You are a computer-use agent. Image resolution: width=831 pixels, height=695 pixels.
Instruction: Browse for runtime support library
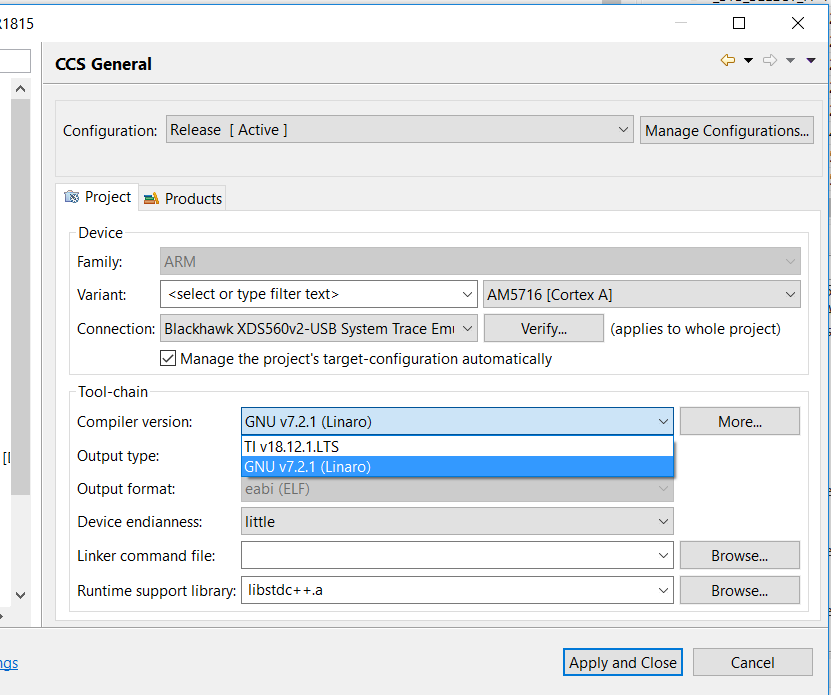(x=740, y=590)
